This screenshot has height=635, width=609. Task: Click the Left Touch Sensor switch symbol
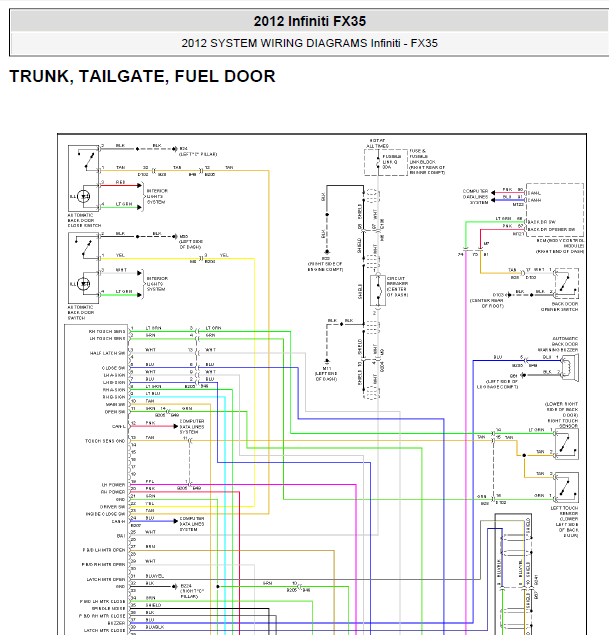566,488
